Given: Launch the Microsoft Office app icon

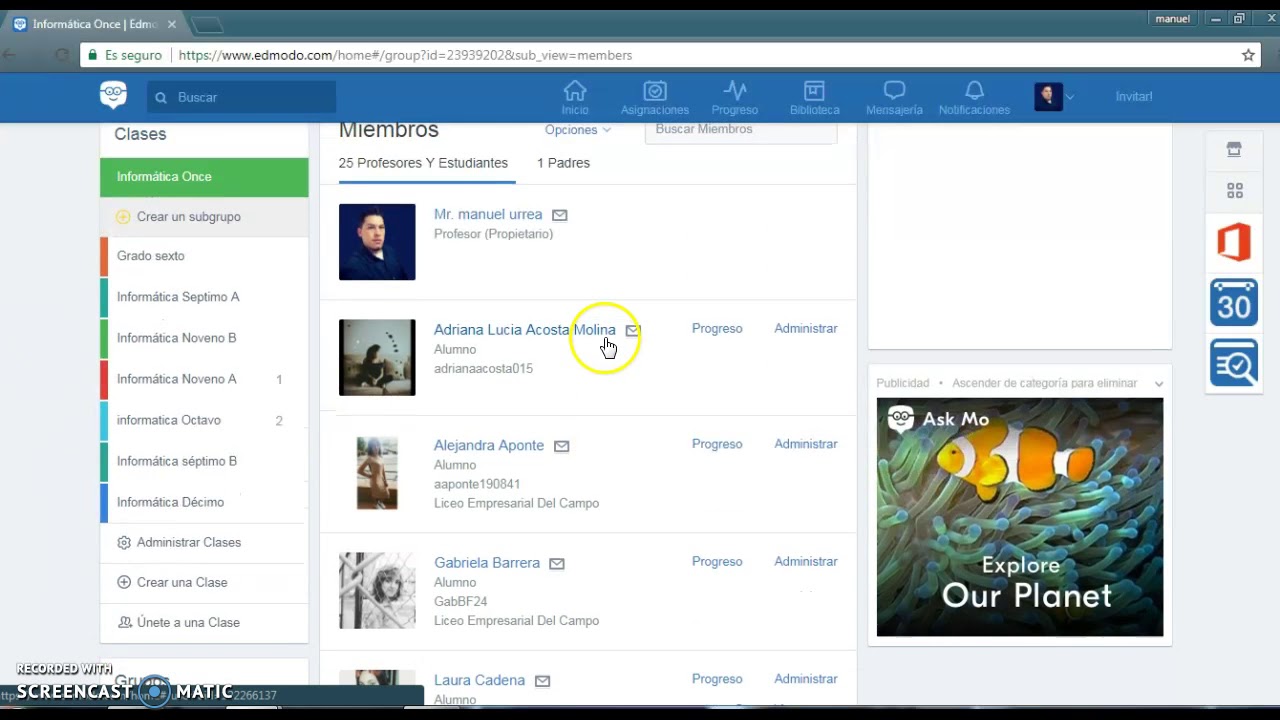Looking at the screenshot, I should (1233, 242).
